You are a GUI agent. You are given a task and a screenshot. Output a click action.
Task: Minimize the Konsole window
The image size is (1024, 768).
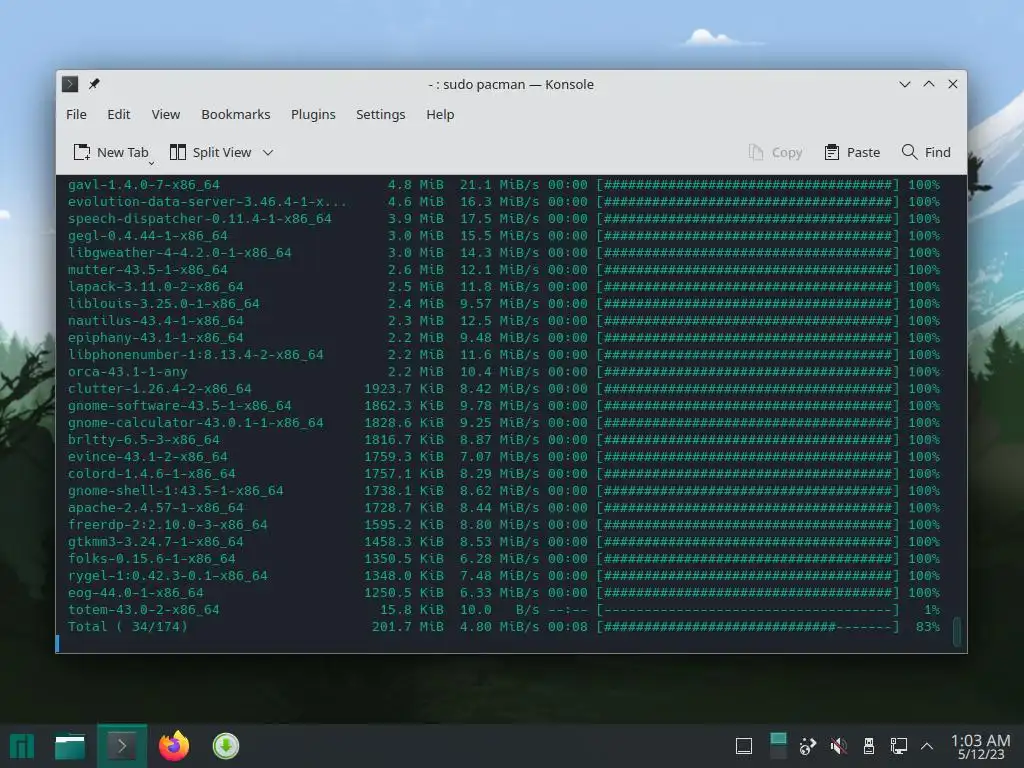pos(904,84)
